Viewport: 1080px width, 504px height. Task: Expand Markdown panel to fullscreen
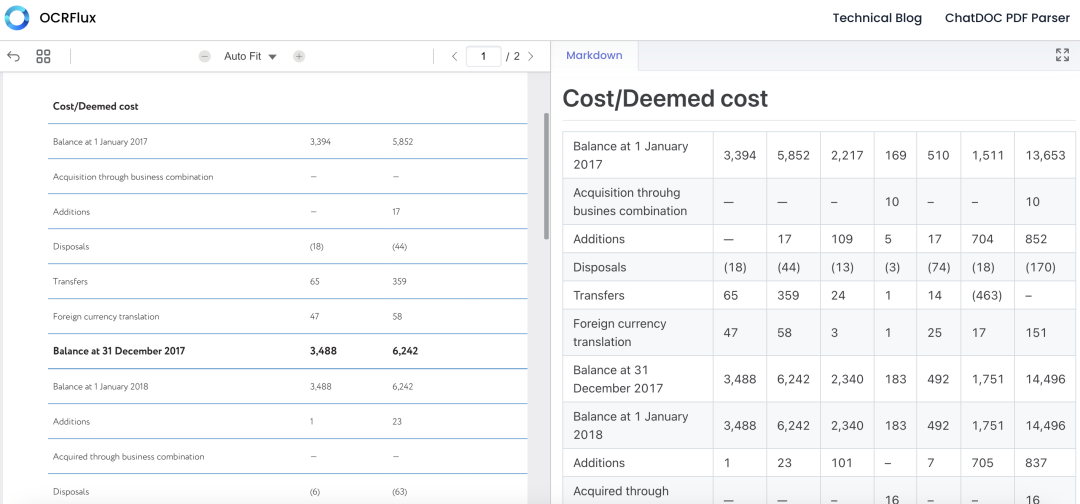coord(1062,56)
